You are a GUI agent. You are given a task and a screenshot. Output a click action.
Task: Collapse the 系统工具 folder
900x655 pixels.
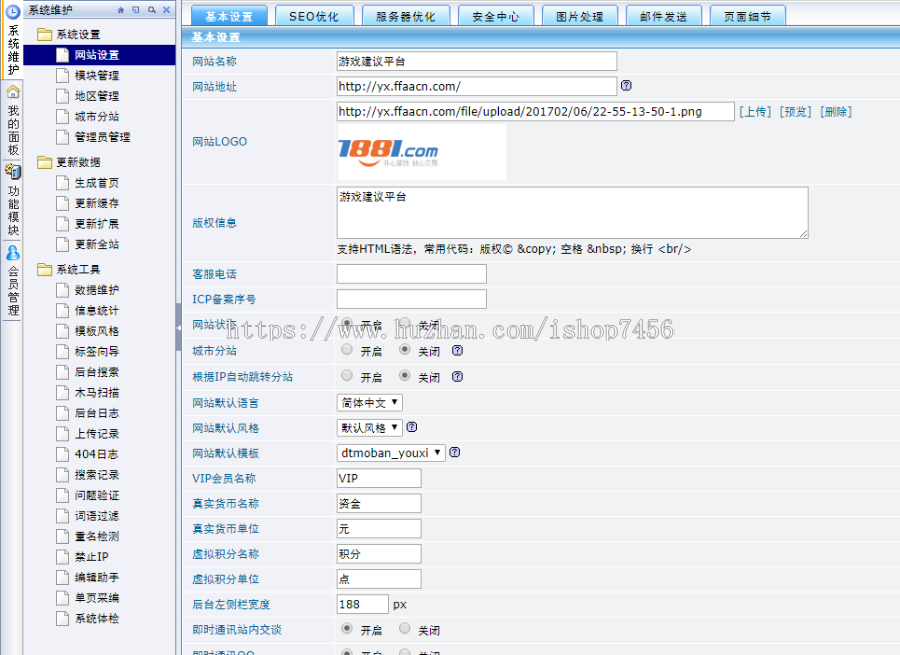point(44,269)
